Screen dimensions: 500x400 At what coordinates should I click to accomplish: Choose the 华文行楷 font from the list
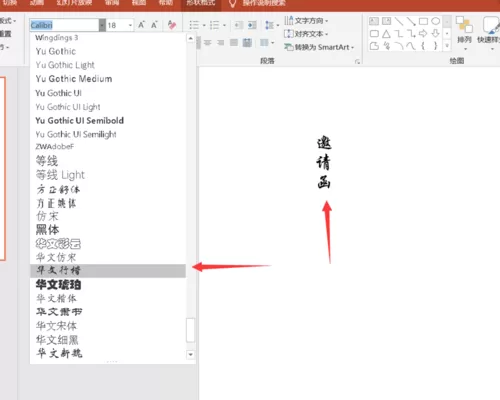pyautogui.click(x=108, y=271)
